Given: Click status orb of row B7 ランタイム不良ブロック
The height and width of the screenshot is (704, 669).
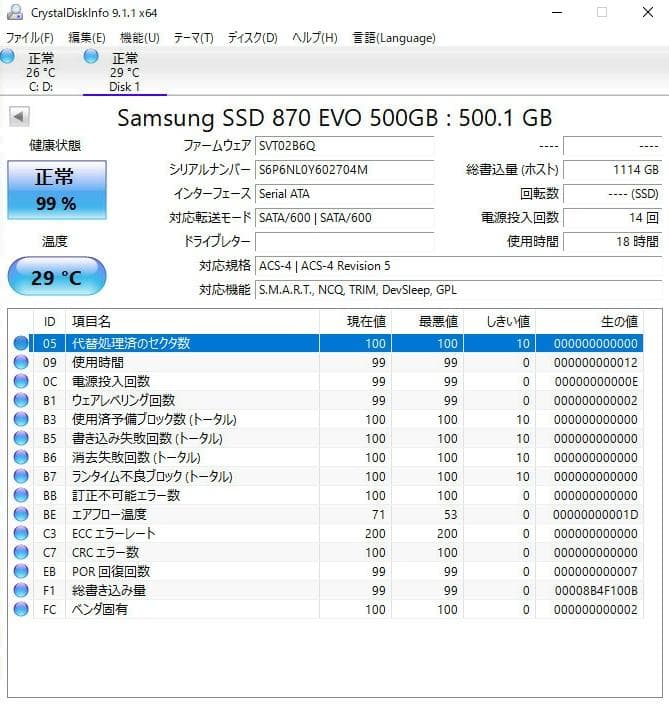Looking at the screenshot, I should [x=21, y=476].
